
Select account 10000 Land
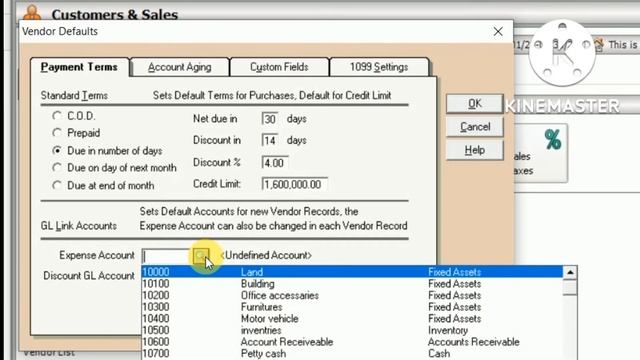tap(352, 272)
